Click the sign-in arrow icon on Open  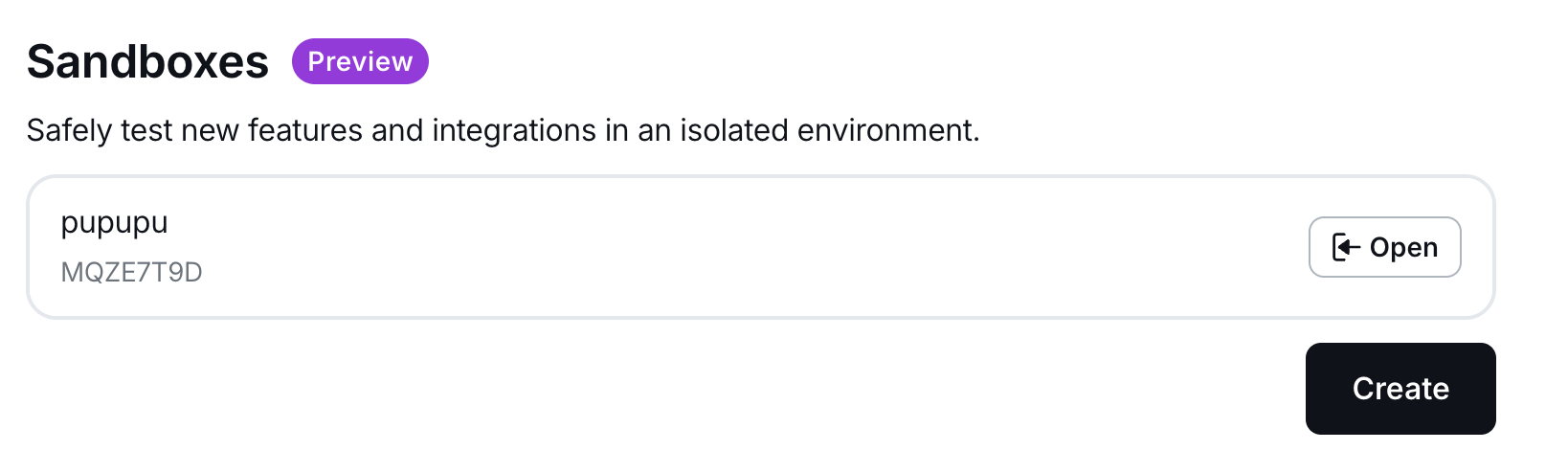(1346, 247)
